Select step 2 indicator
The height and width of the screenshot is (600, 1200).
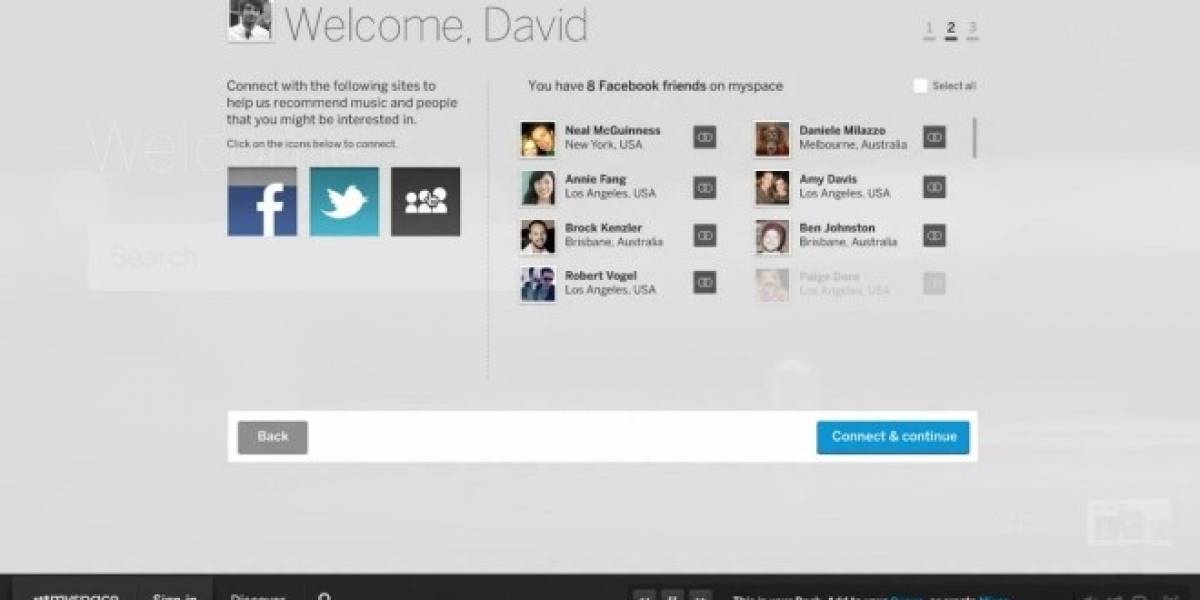coord(951,29)
